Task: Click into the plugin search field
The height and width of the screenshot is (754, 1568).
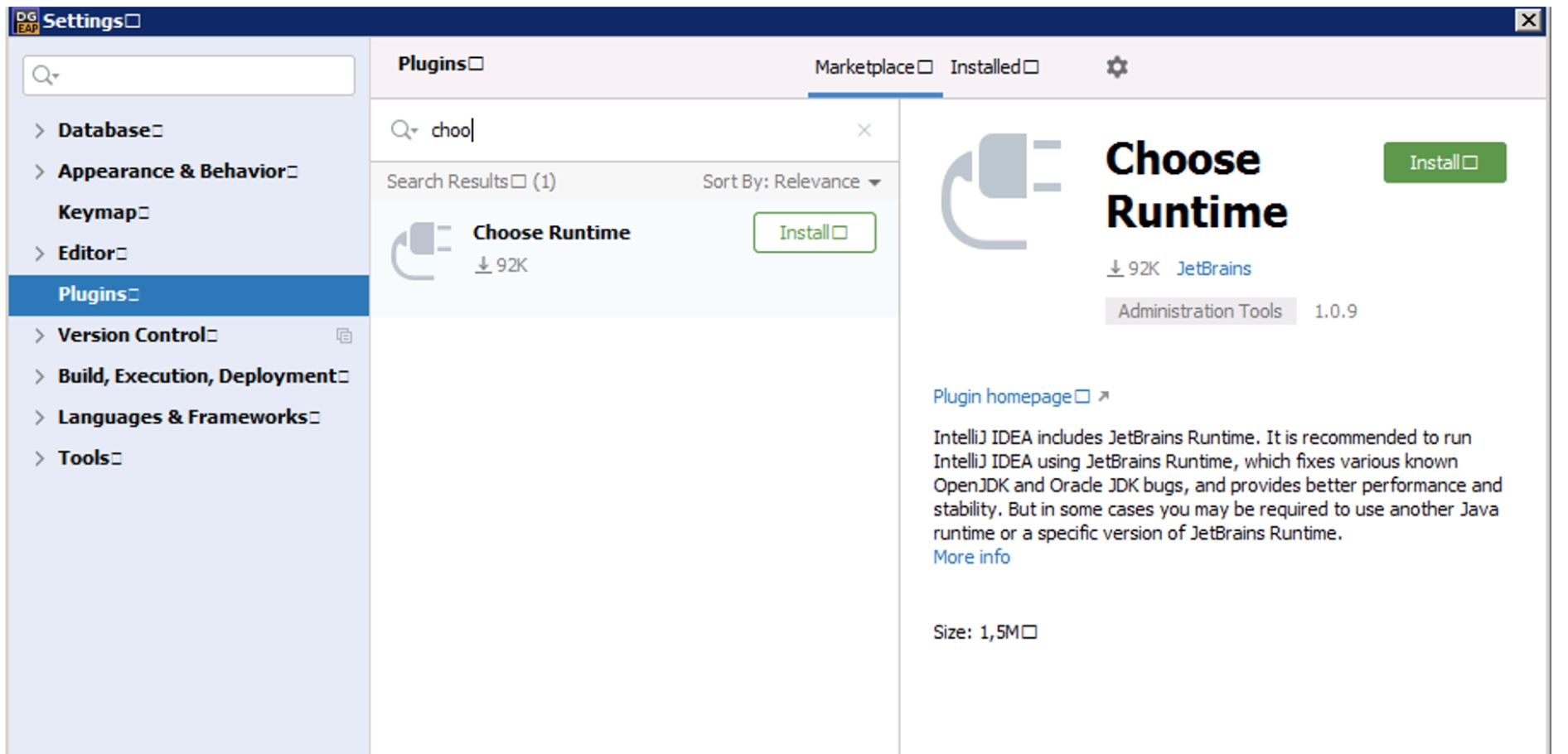Action: click(634, 130)
